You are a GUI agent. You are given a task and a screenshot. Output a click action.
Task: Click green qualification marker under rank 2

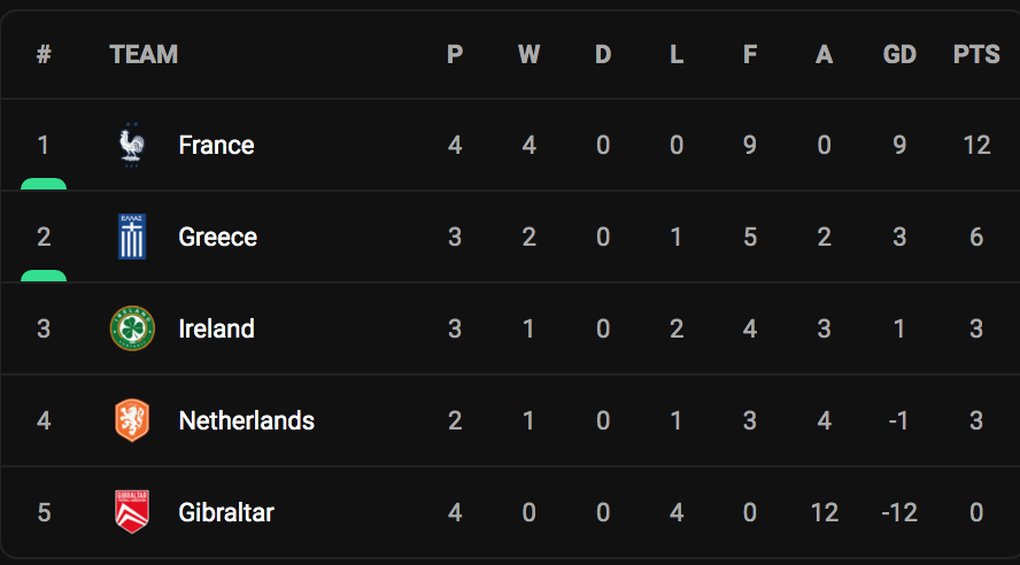[44, 276]
